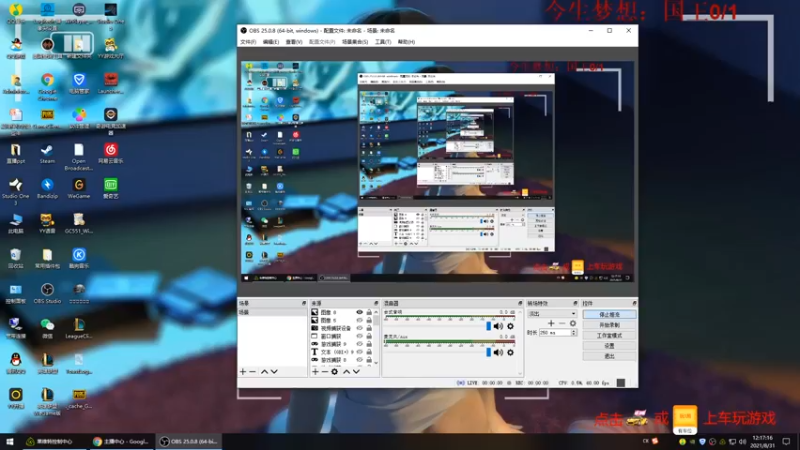This screenshot has width=800, height=450.
Task: Open the Windows notification center
Action: point(786,441)
